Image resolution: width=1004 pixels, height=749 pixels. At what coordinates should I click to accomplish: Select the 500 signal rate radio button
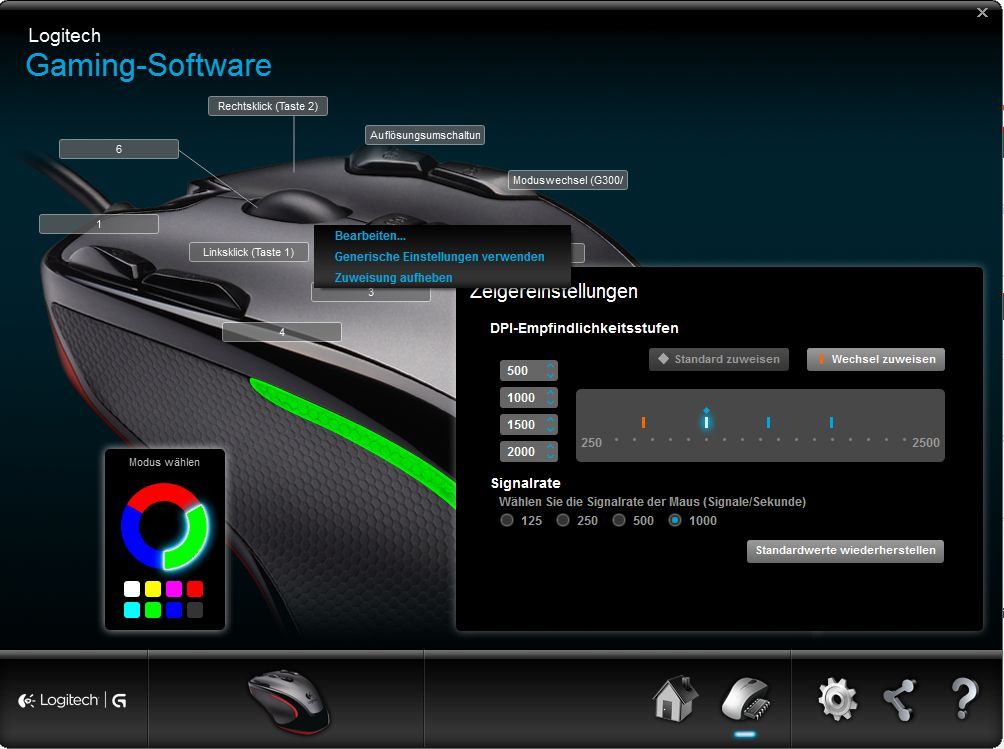coord(619,520)
